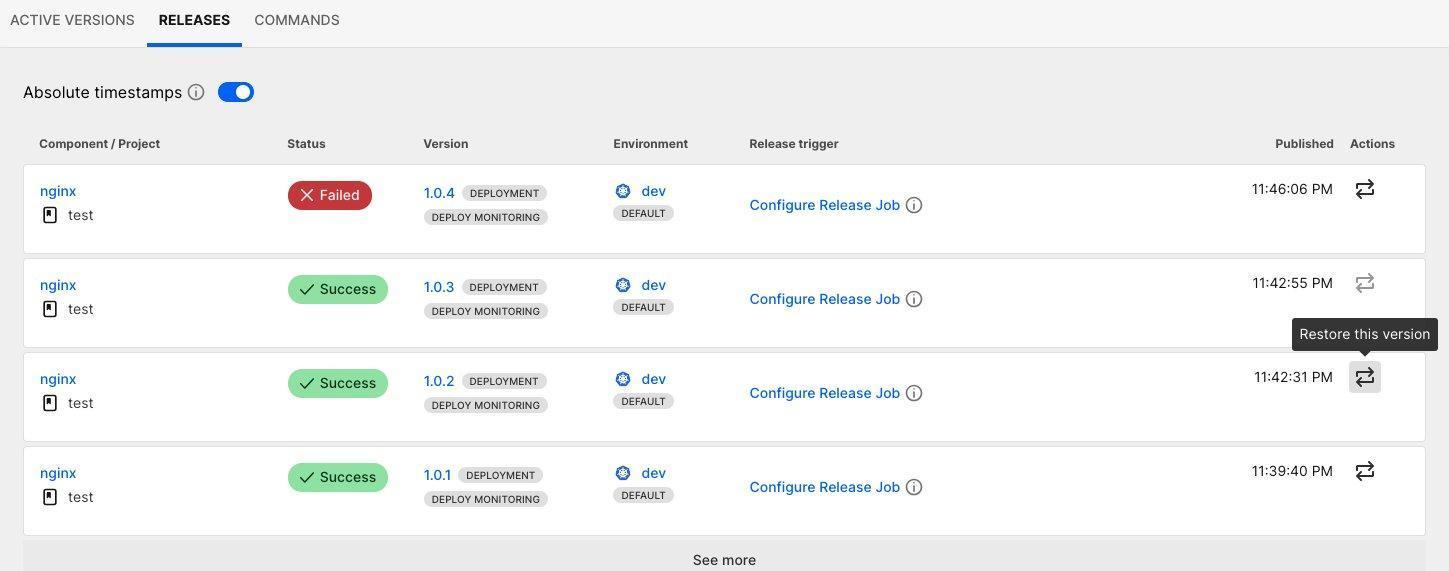The width and height of the screenshot is (1449, 571).
Task: Open nginx component in the Failed row
Action: coord(58,191)
